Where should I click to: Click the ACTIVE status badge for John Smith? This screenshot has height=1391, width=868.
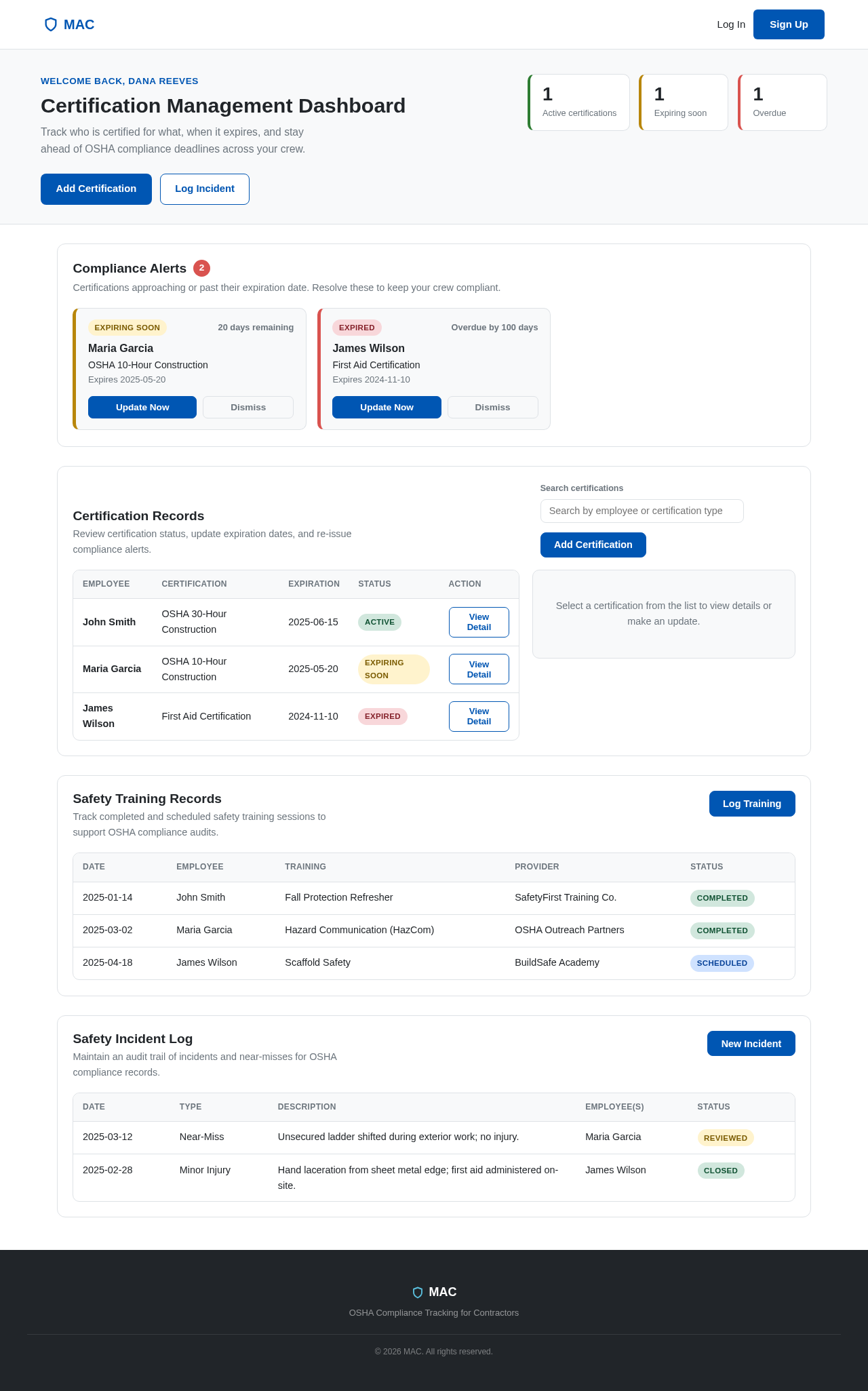(x=380, y=622)
